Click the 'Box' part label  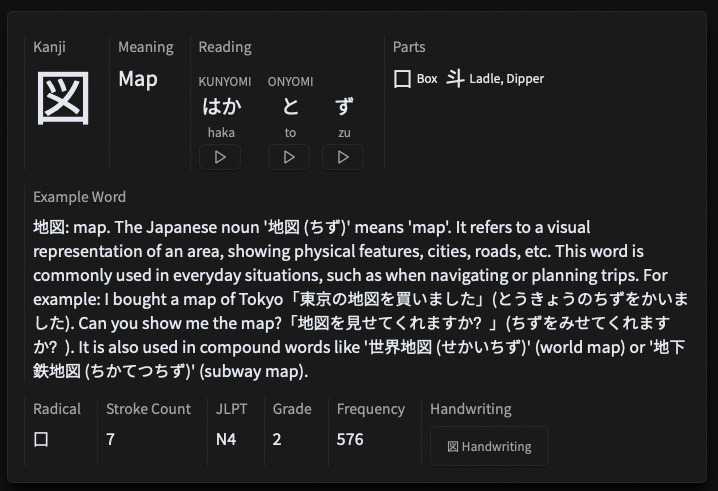coord(427,79)
